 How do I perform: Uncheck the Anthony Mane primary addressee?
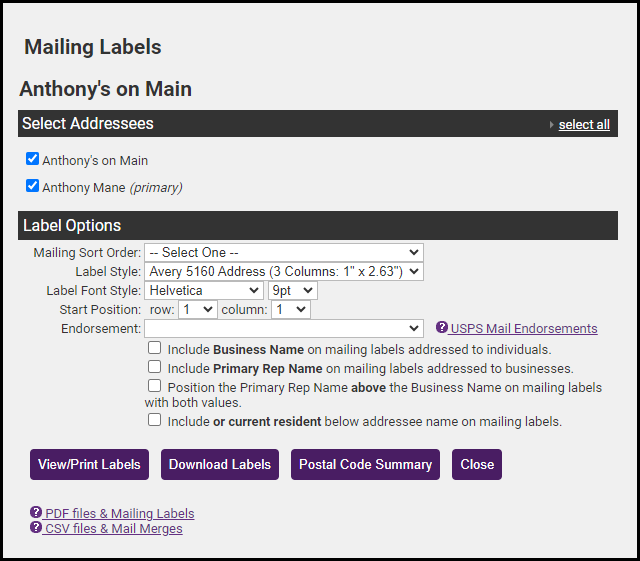click(x=33, y=186)
